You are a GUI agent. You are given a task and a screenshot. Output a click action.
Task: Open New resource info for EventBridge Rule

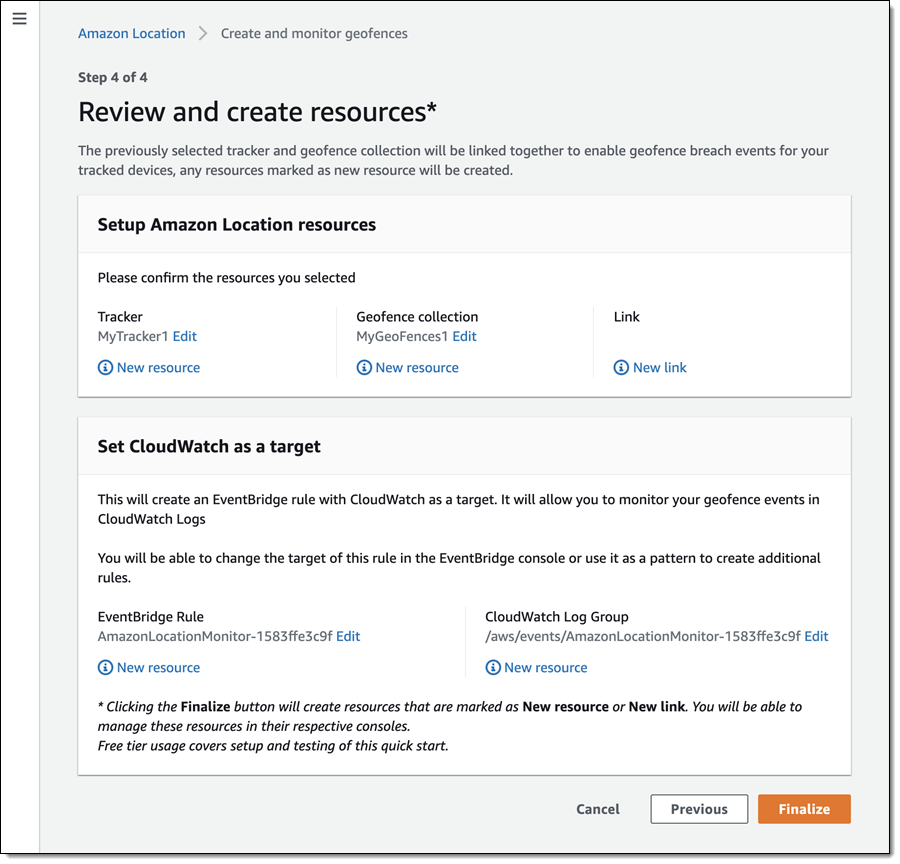point(158,668)
